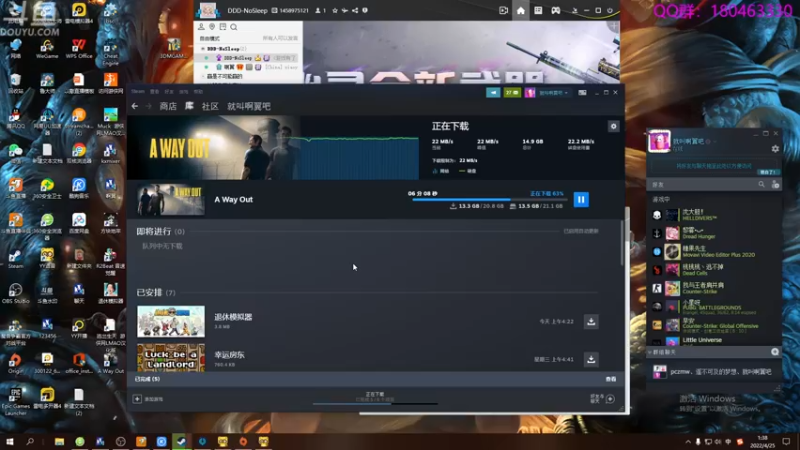Open friends list settings gear
Screen dimensions: 800x450
775,149
